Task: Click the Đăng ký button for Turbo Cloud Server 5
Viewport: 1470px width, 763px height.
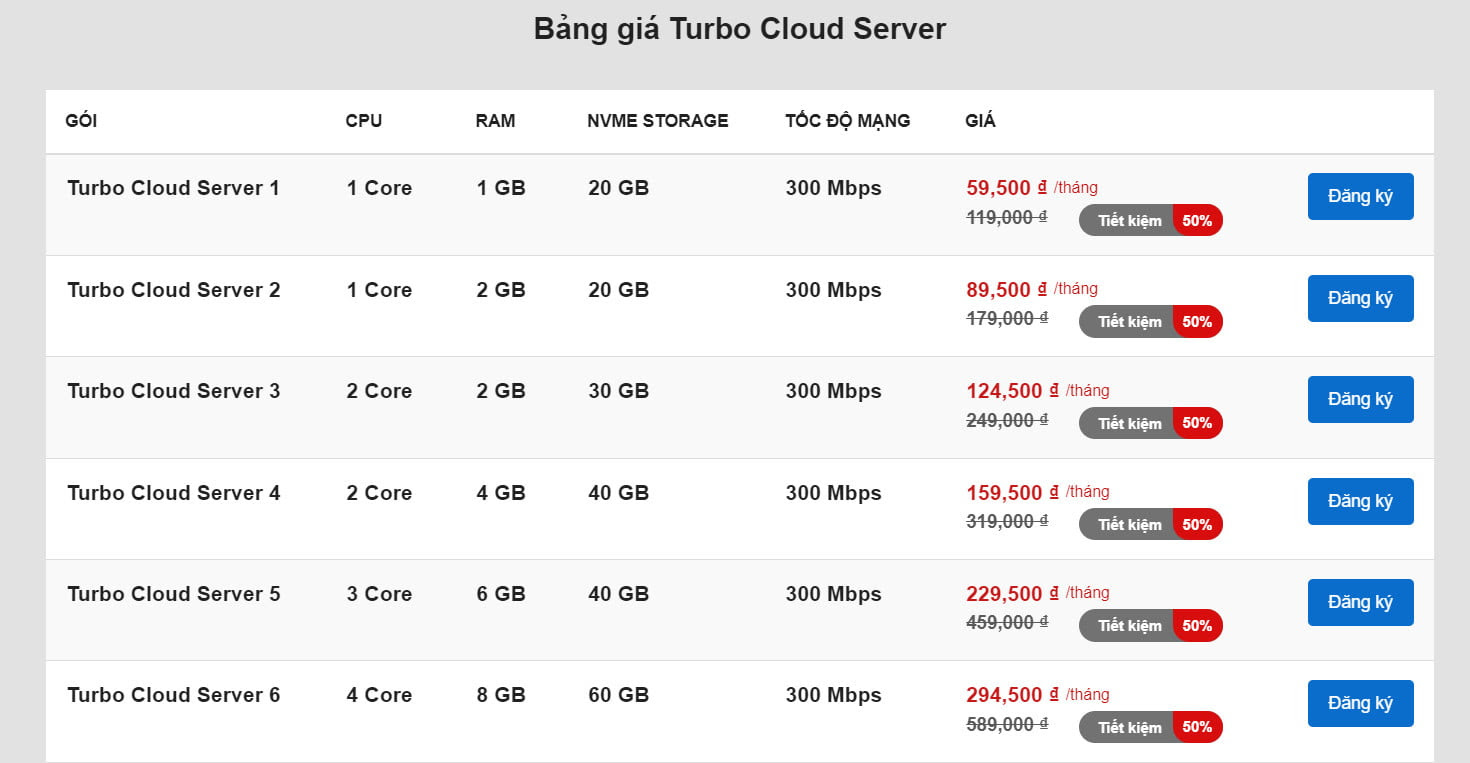Action: coord(1360,602)
